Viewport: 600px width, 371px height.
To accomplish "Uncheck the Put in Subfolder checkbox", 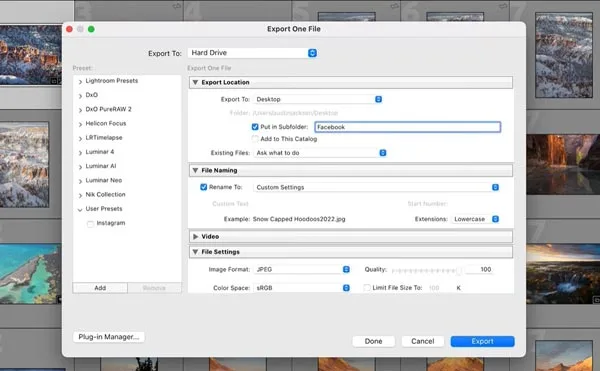I will [x=255, y=127].
